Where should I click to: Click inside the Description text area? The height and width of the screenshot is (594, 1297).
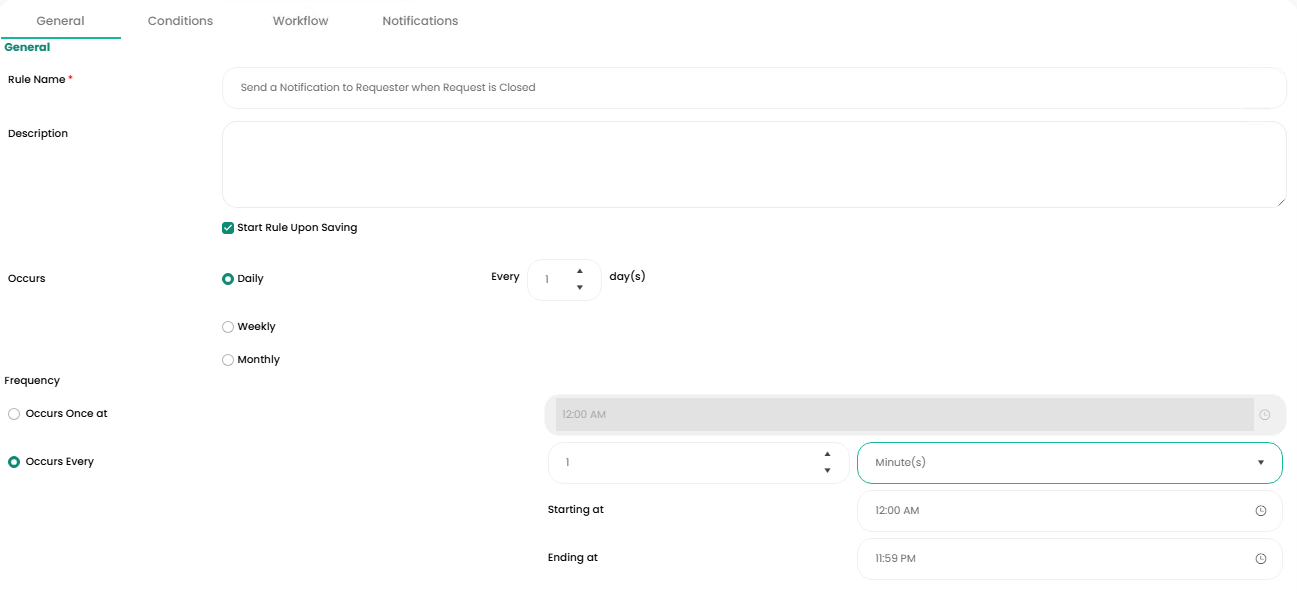[x=753, y=164]
